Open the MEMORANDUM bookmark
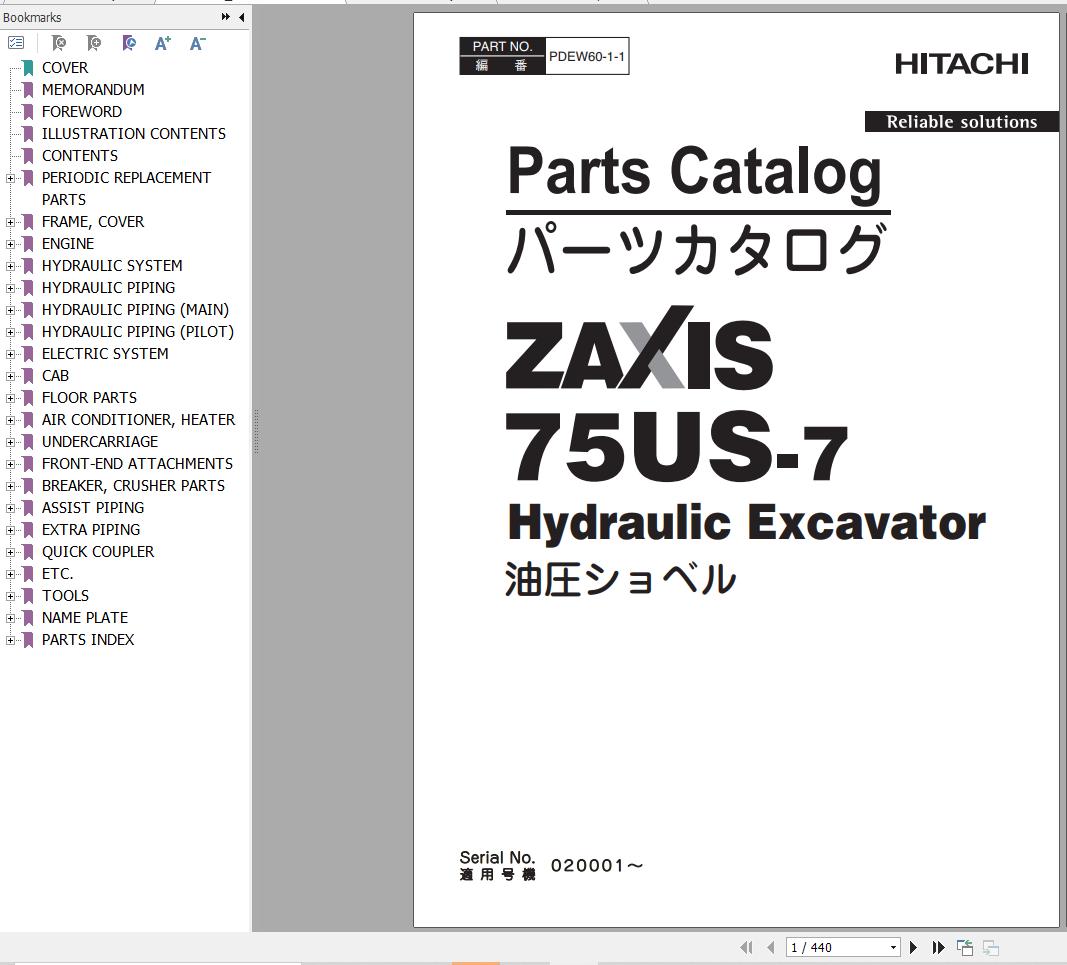The height and width of the screenshot is (965, 1067). (93, 90)
